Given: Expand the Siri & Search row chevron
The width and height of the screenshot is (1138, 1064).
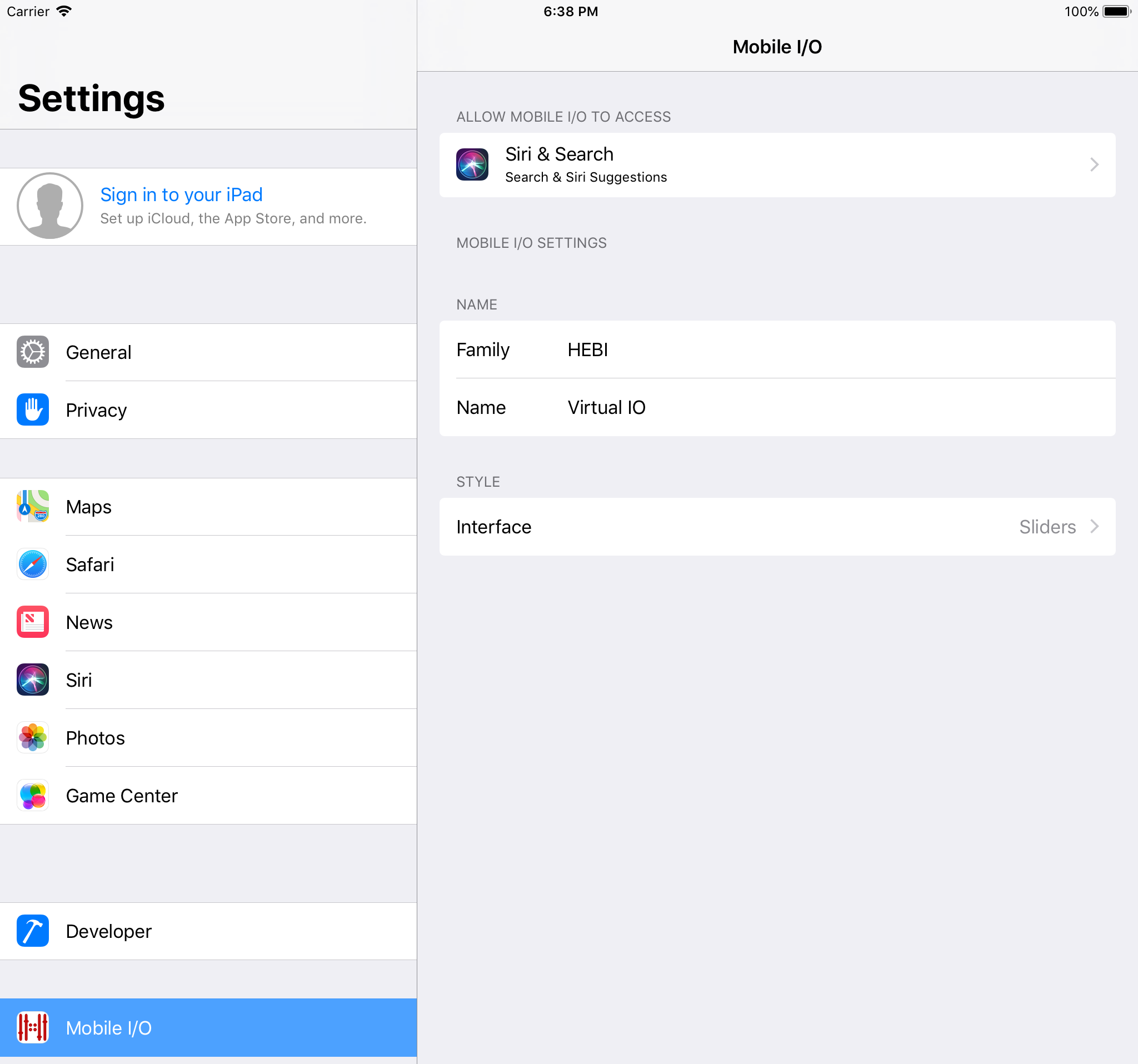Looking at the screenshot, I should coord(1094,164).
